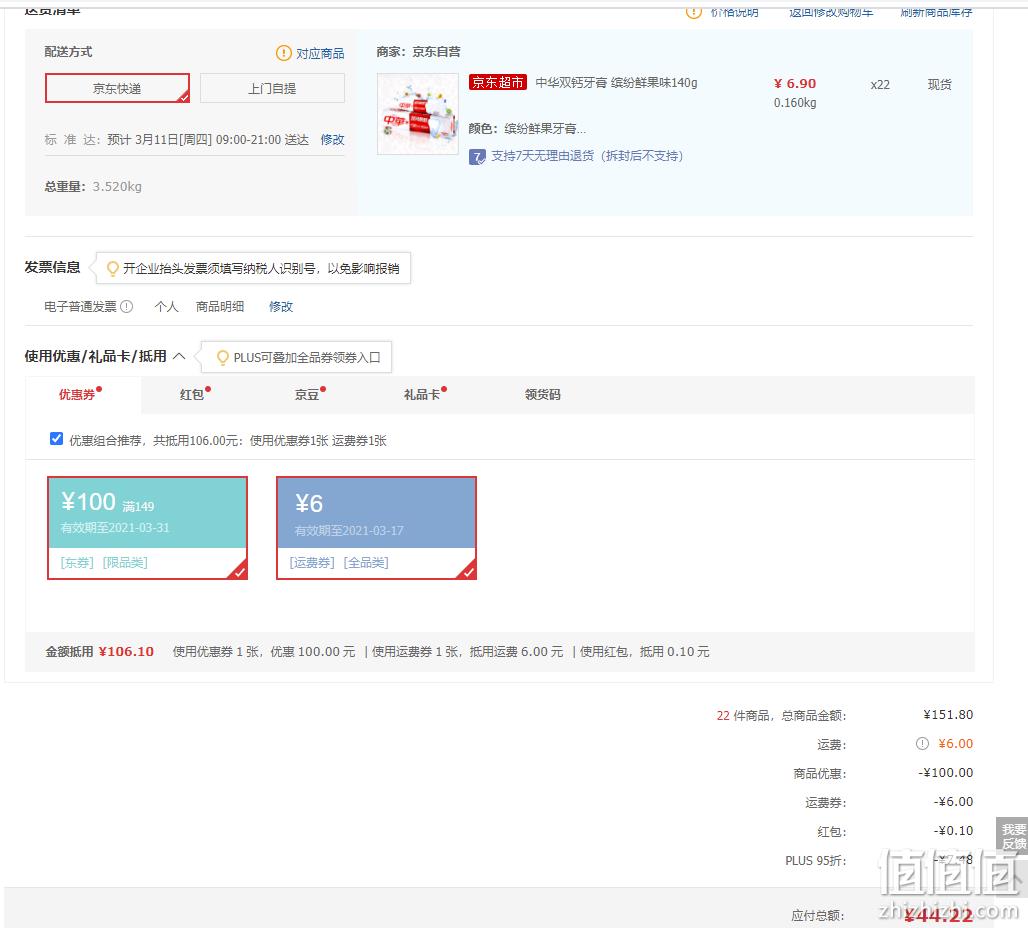This screenshot has height=928, width=1028.
Task: Click the info icon beside 电子普通发票
Action: click(x=127, y=306)
